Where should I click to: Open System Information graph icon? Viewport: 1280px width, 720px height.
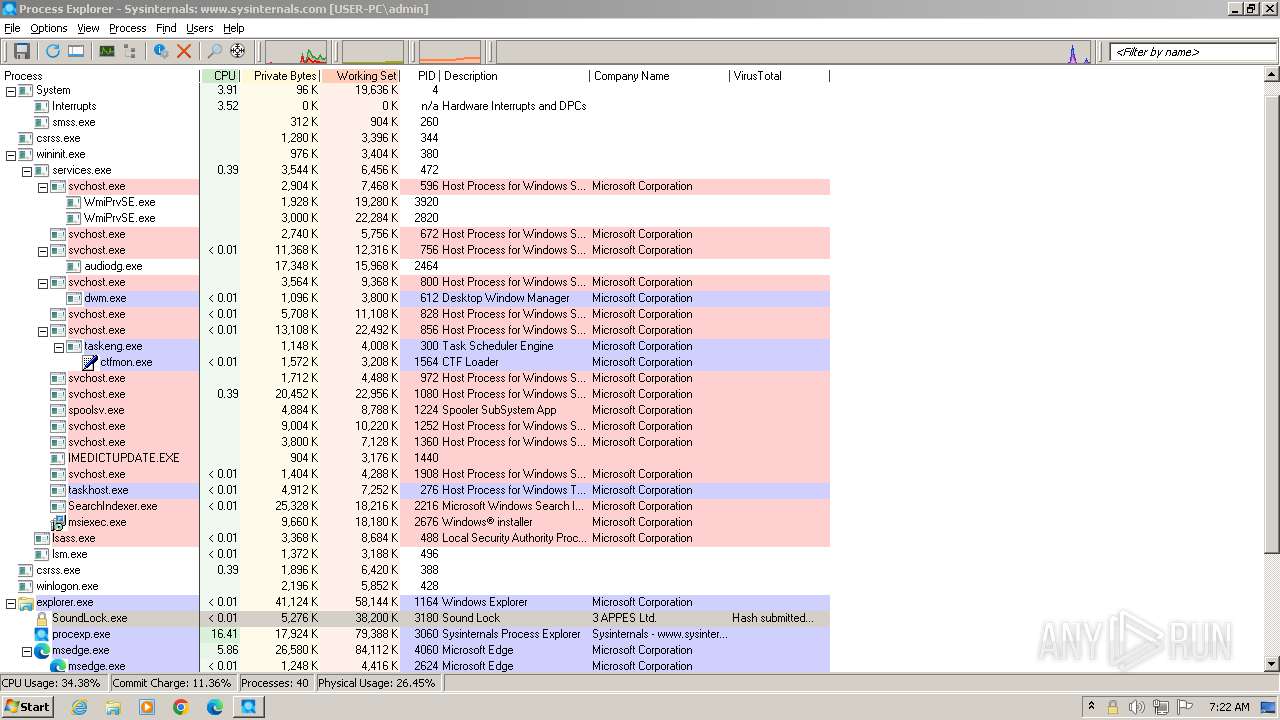pyautogui.click(x=106, y=51)
